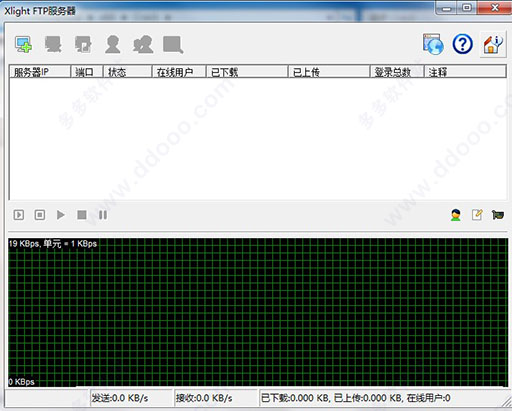Click the global options card icon
This screenshot has height=411, width=512.
tap(498, 215)
